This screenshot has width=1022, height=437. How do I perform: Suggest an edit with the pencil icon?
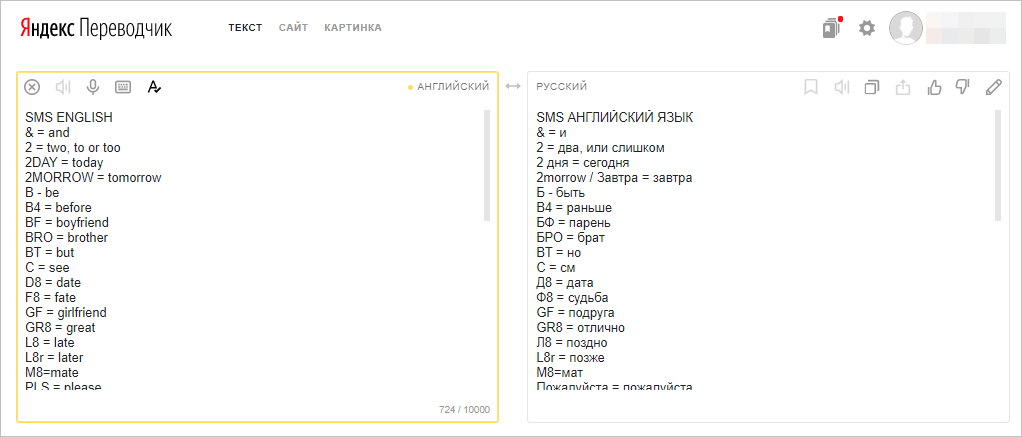click(x=993, y=87)
